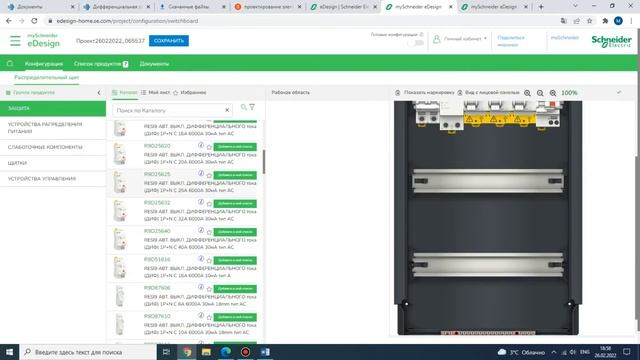Favorite the 16A 10mA type A breaker
640x360 pixels.
[x=209, y=260]
